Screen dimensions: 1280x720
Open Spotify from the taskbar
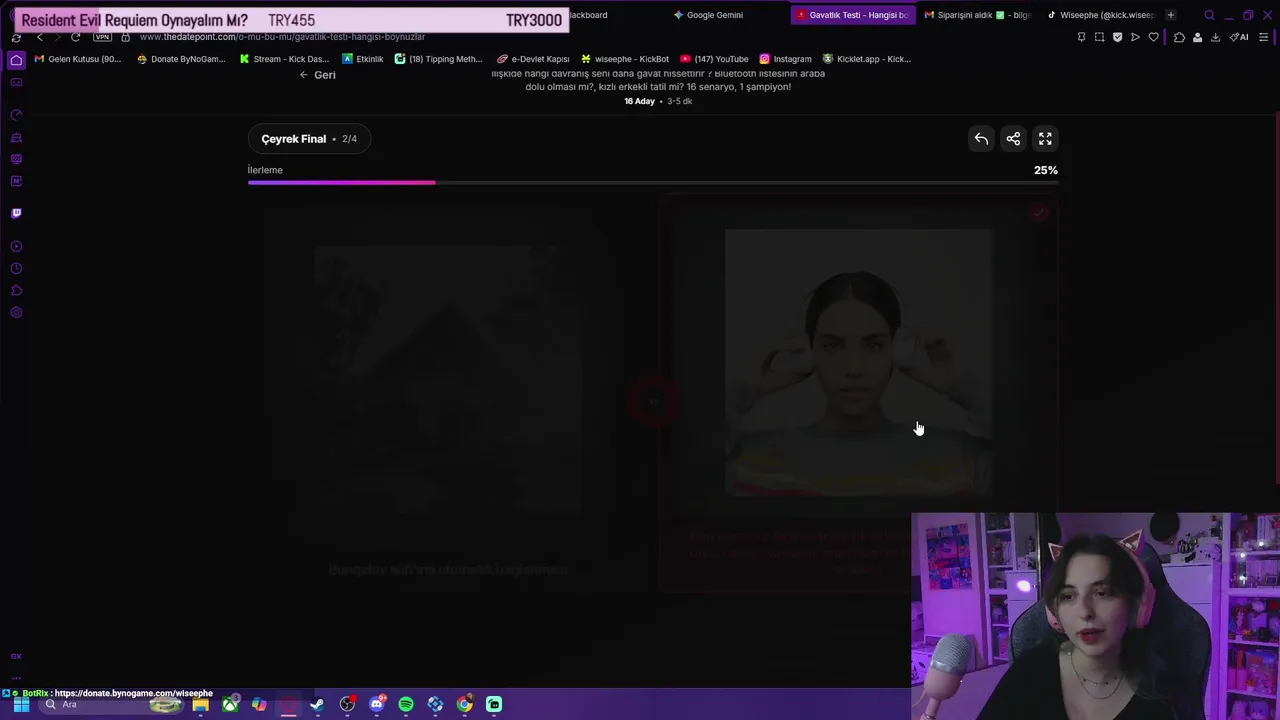pos(406,704)
